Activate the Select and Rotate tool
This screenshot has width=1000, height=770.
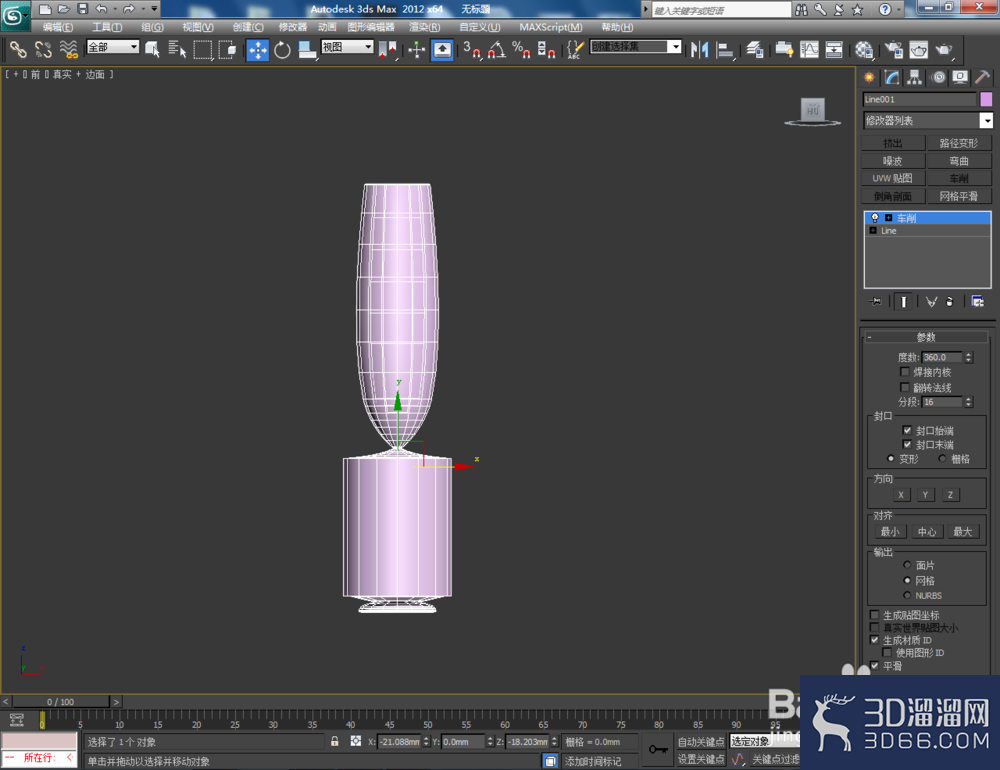[282, 49]
